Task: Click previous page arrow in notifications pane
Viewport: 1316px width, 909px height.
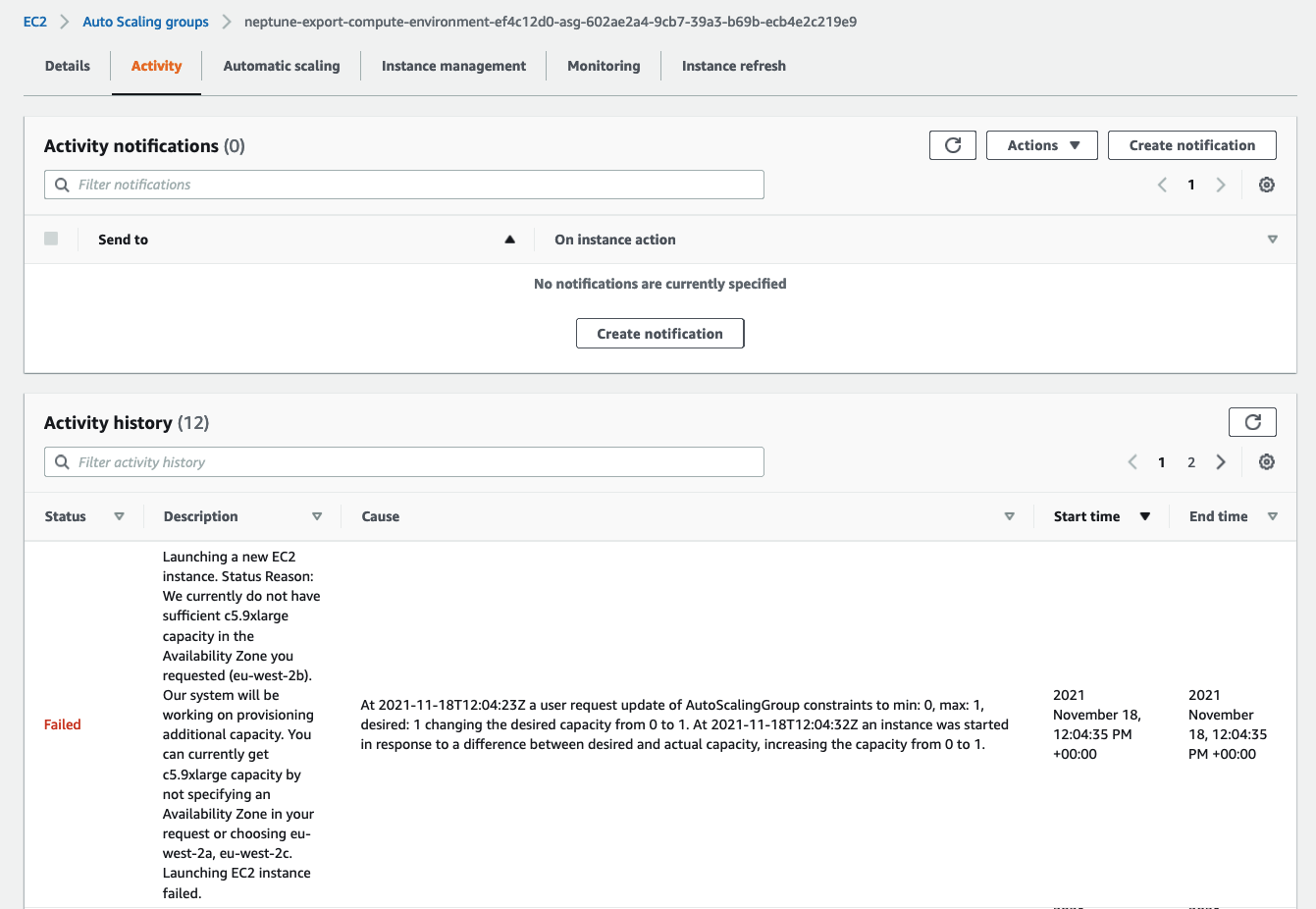Action: point(1162,184)
